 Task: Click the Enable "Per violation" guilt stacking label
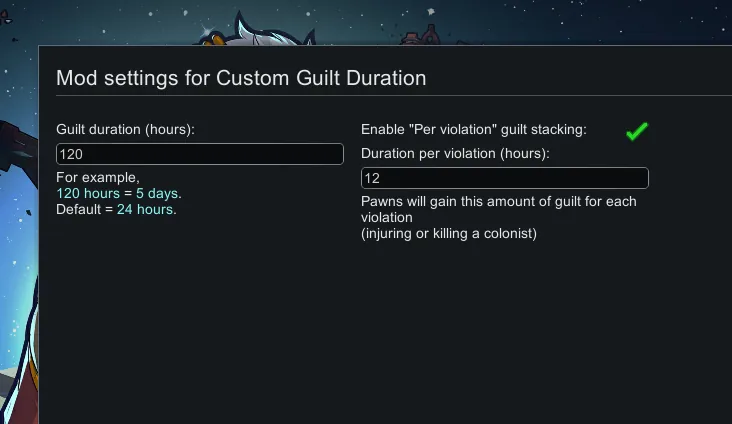tap(473, 129)
